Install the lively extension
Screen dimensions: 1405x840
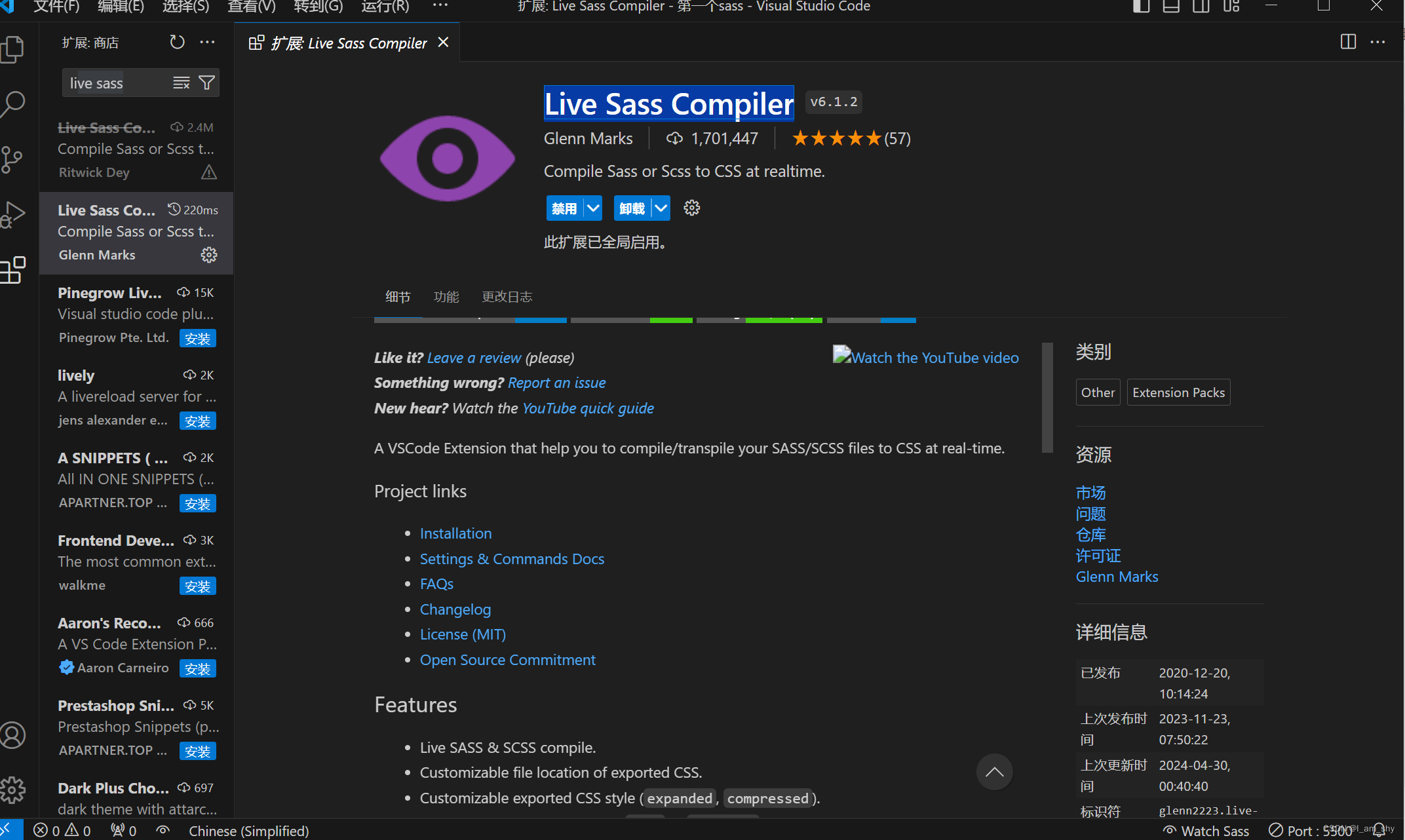pos(198,421)
